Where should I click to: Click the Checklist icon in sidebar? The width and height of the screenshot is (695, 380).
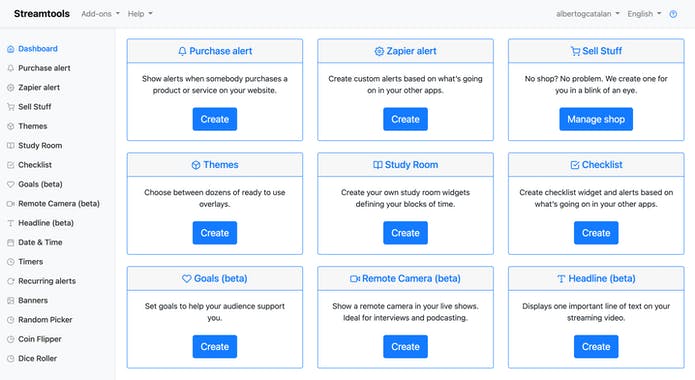(x=11, y=165)
